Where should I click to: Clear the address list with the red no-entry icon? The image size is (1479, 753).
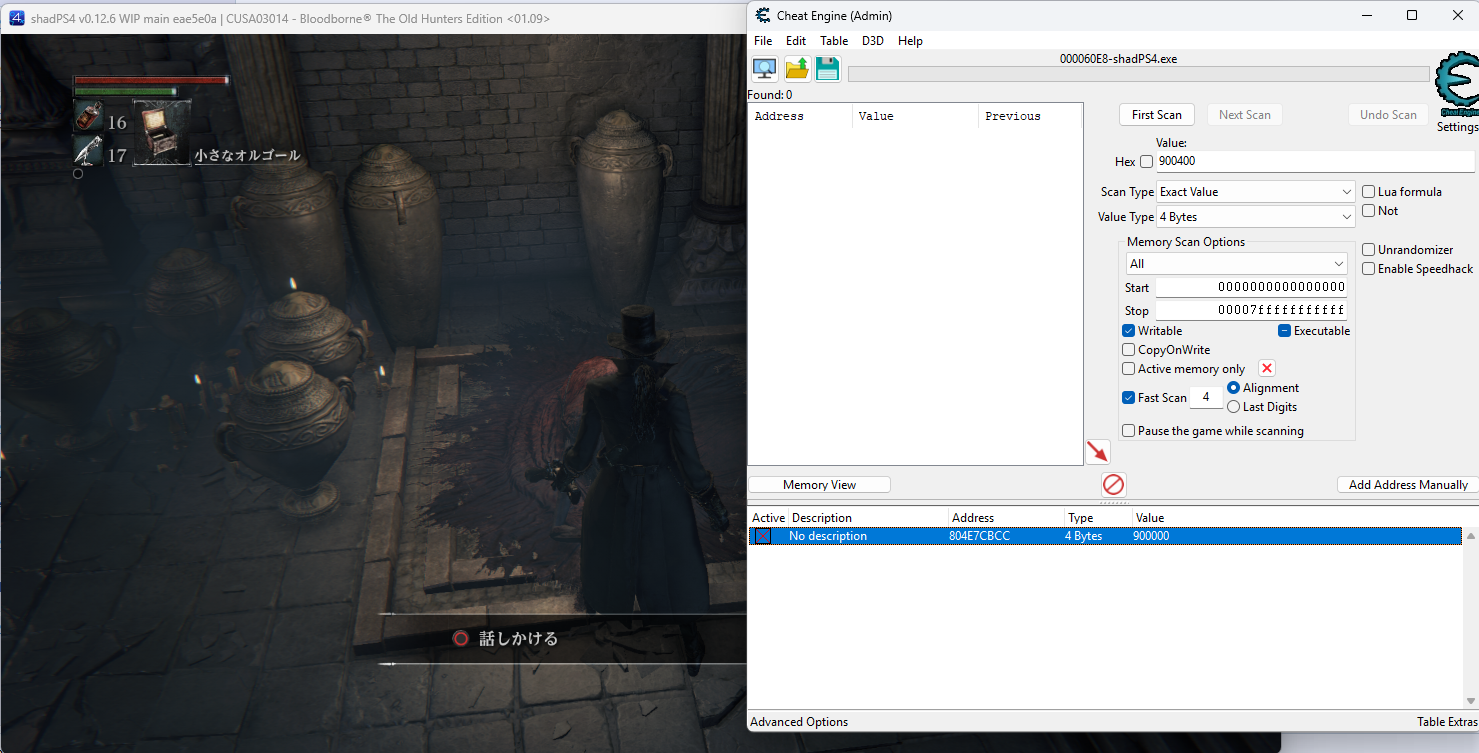click(x=1113, y=485)
